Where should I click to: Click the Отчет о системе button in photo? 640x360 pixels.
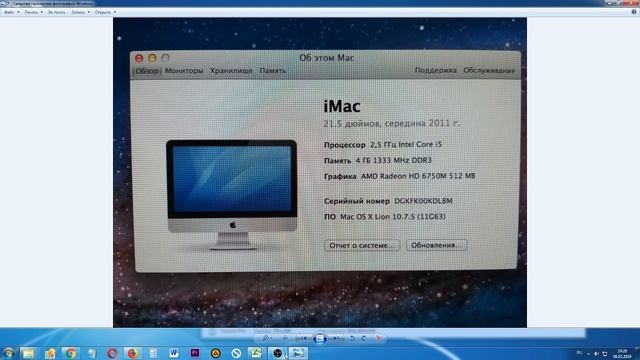tap(362, 245)
